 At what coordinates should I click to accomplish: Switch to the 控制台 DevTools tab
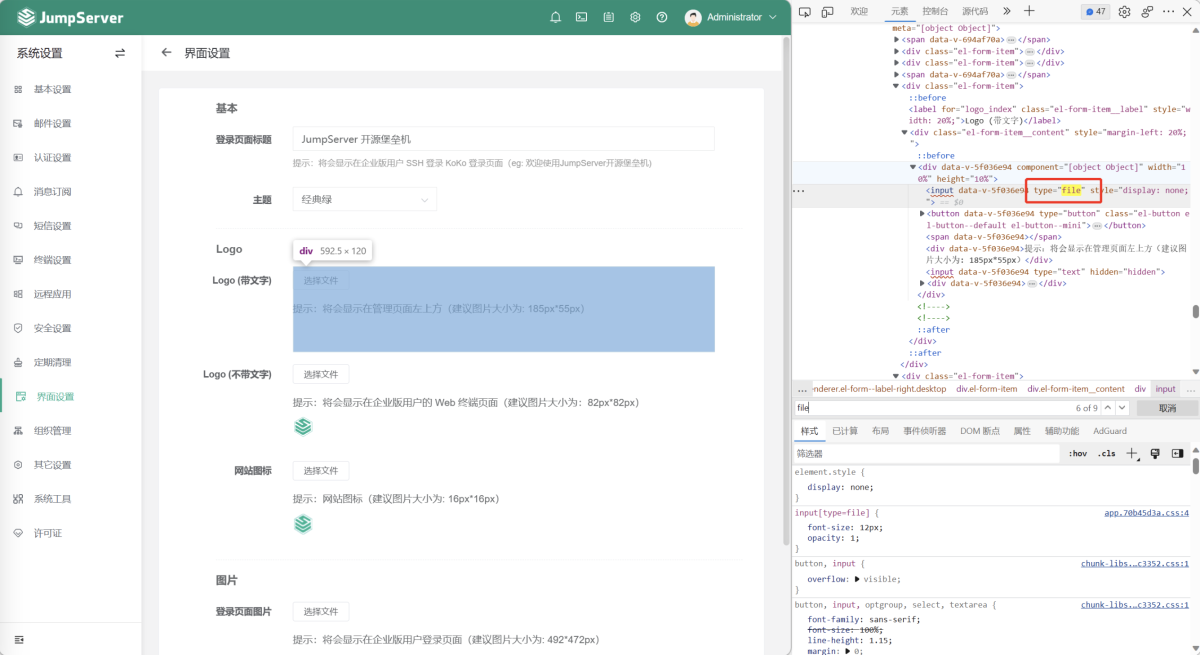click(x=936, y=11)
